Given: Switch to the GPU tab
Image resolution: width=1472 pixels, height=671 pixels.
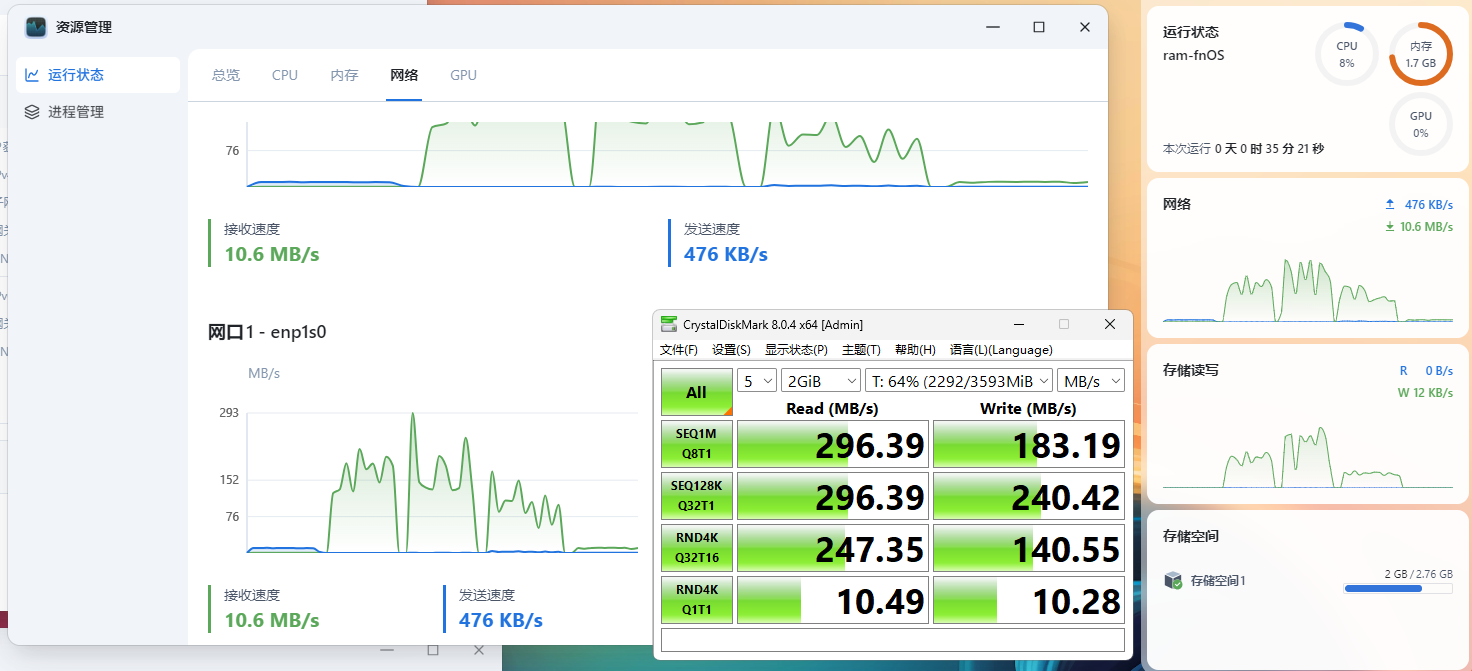Looking at the screenshot, I should click(463, 75).
